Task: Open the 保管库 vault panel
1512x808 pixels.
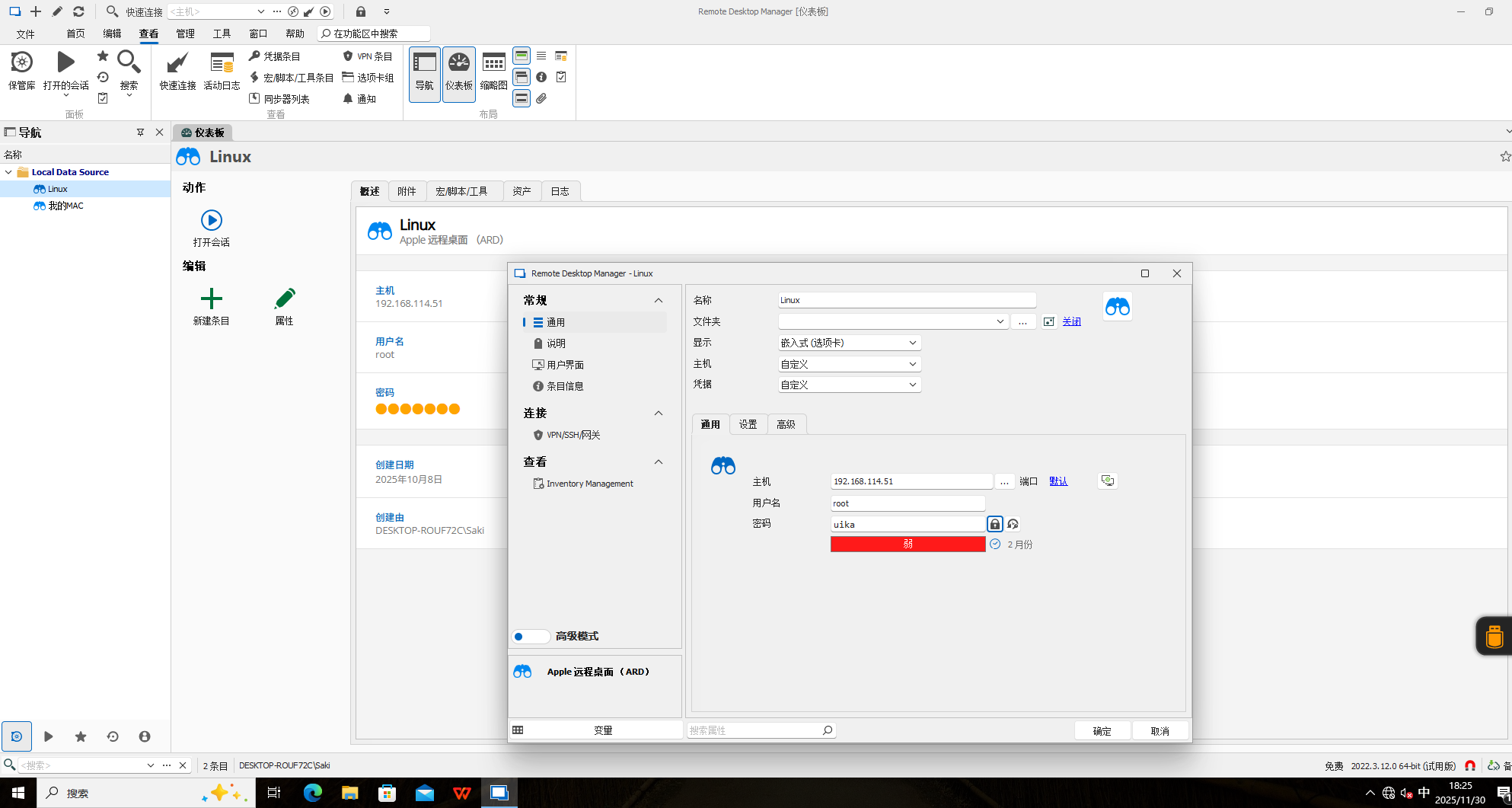Action: 22,71
